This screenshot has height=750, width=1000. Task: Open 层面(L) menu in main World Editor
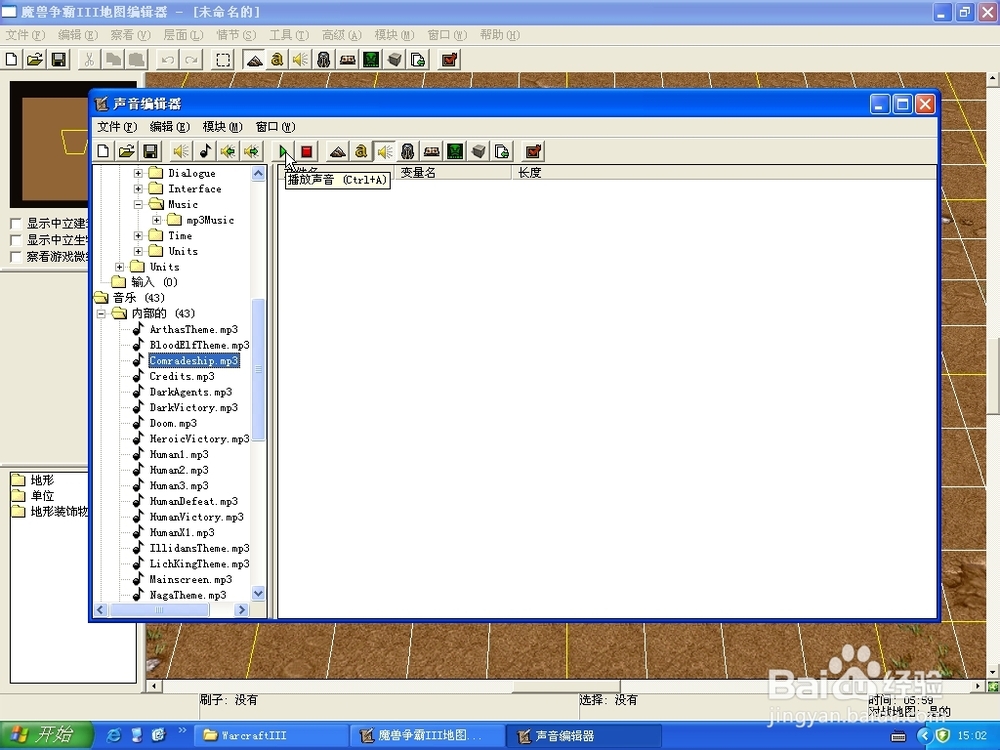tap(184, 35)
